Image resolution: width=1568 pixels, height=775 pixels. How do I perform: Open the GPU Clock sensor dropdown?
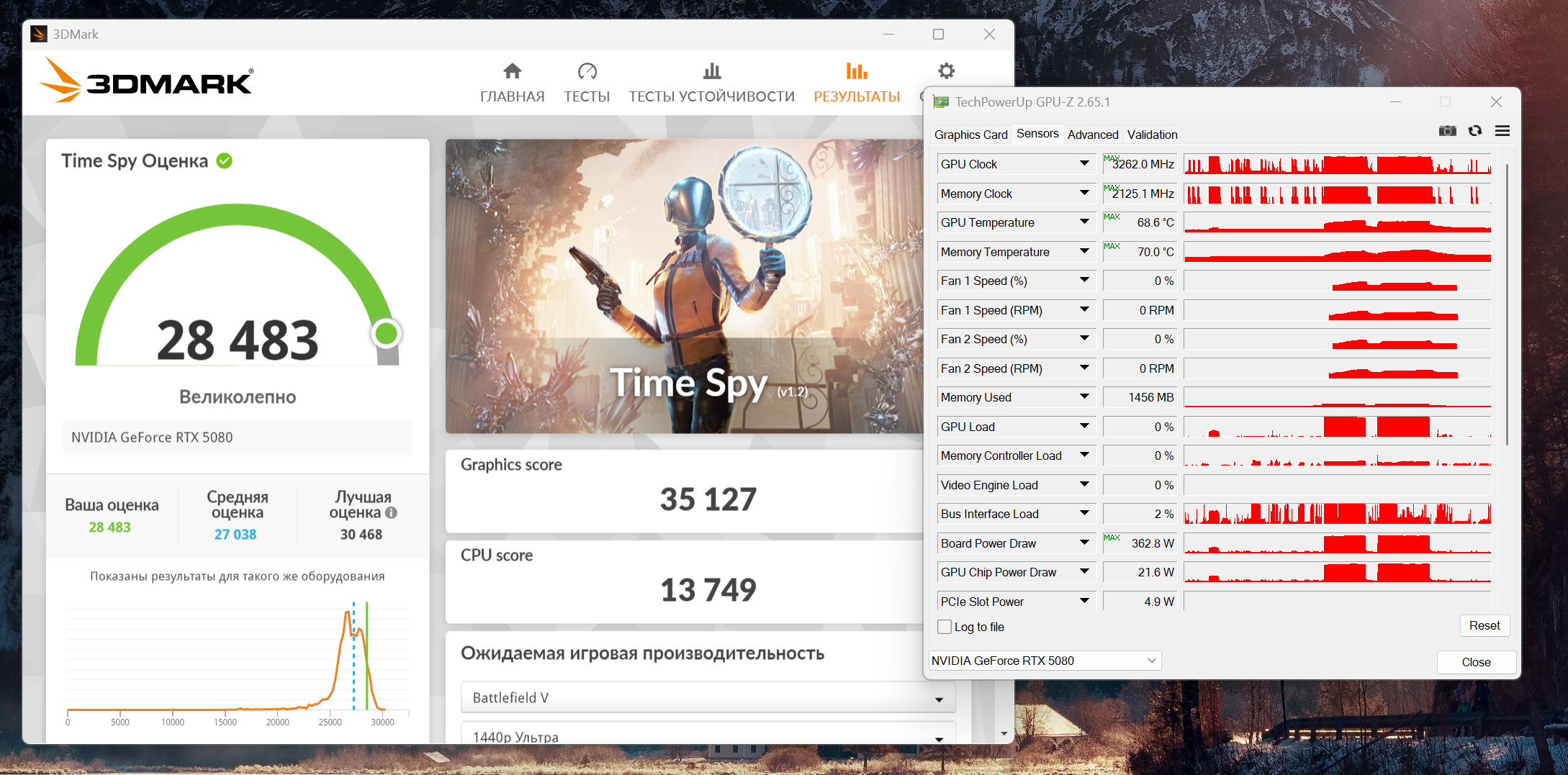pyautogui.click(x=1084, y=164)
